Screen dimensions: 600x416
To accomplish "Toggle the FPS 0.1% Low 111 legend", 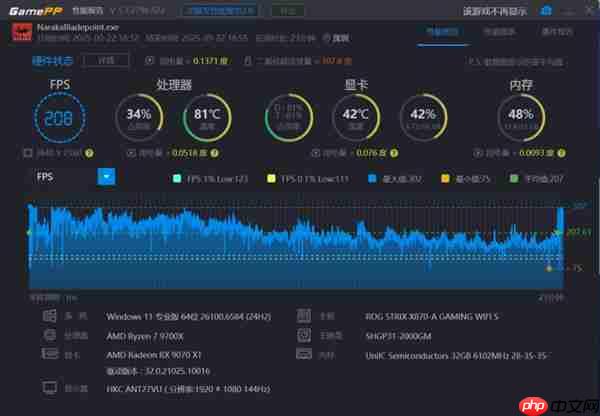I will [308, 179].
